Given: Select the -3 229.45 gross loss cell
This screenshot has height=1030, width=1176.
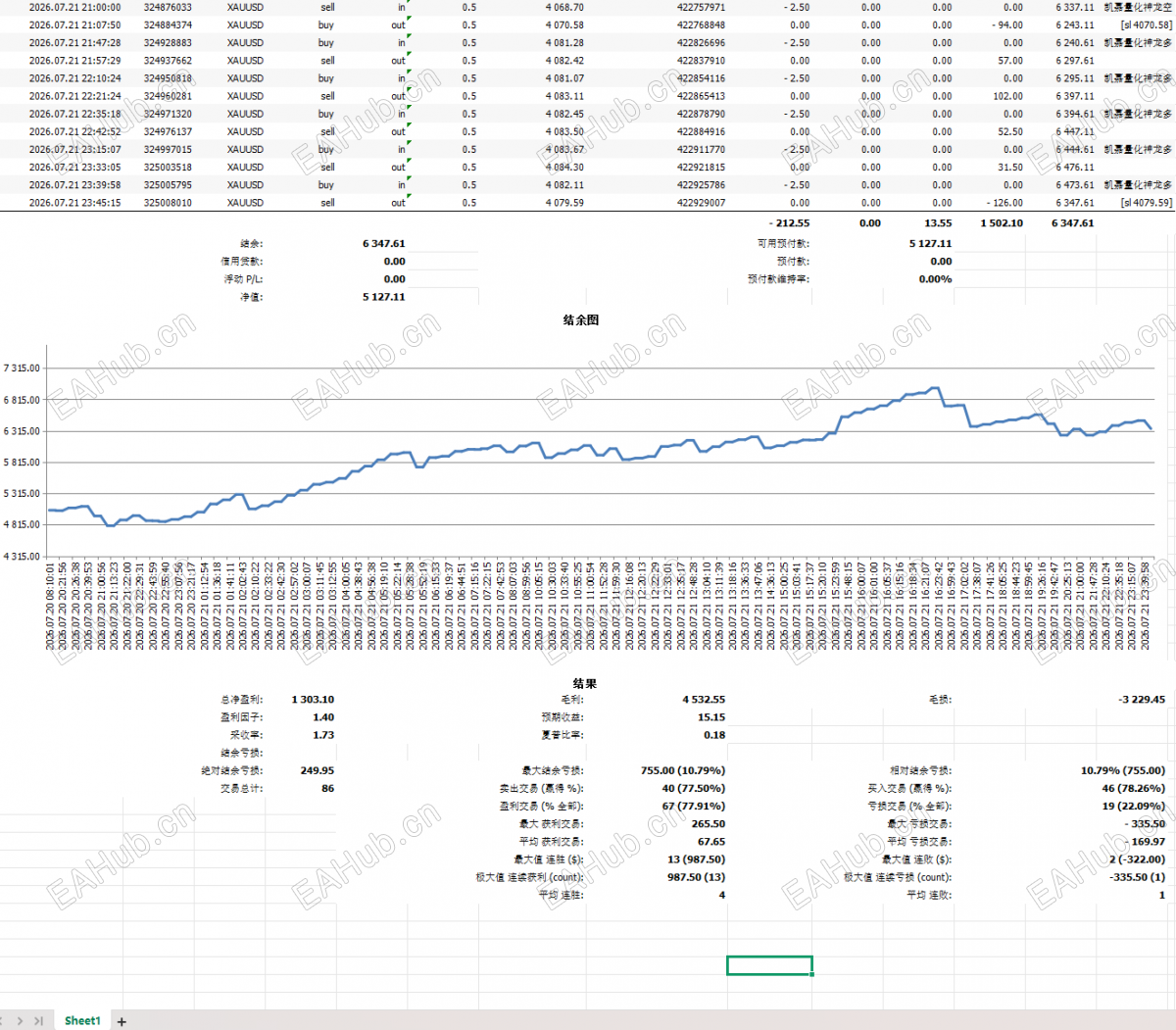Looking at the screenshot, I should [x=1142, y=700].
